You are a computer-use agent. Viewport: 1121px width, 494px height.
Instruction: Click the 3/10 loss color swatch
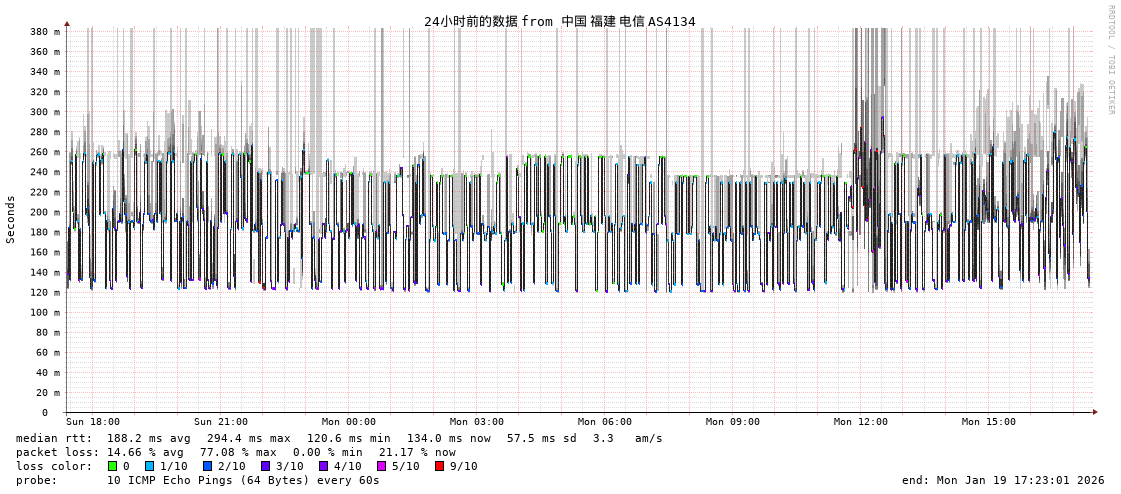[x=265, y=466]
